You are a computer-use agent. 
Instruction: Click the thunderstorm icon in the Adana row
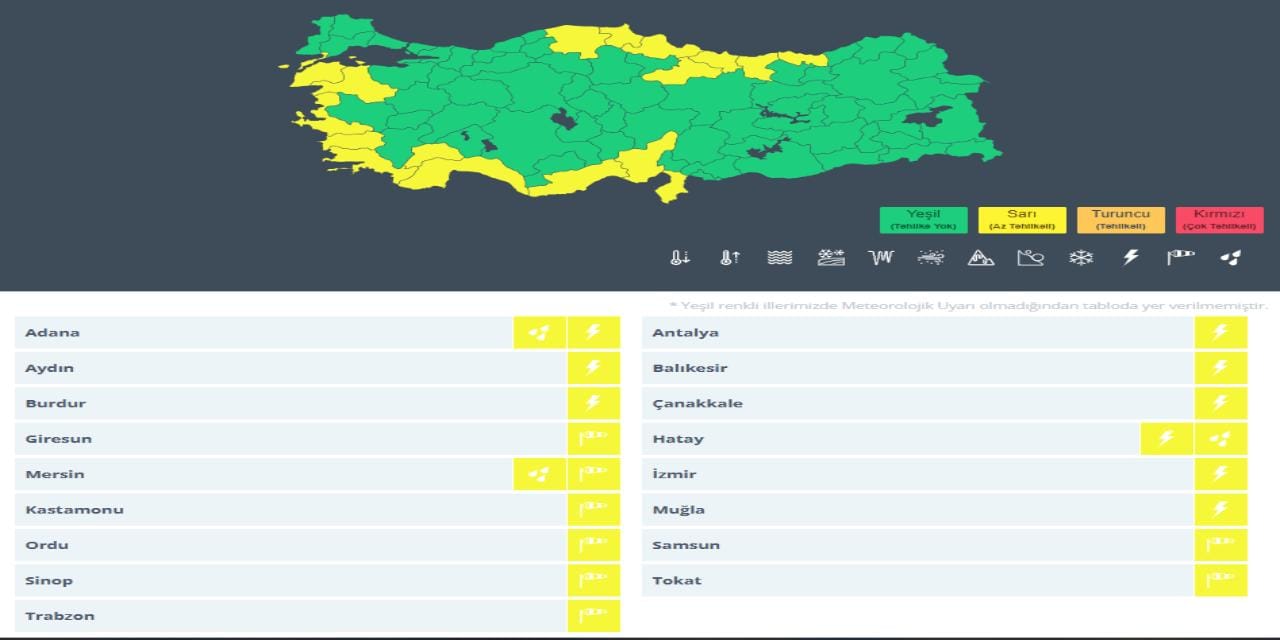[594, 332]
